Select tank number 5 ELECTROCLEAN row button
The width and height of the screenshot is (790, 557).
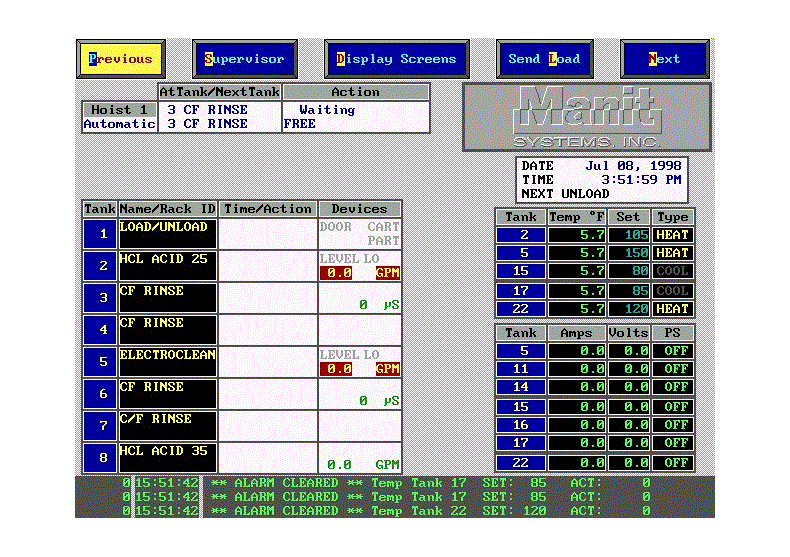(x=100, y=362)
